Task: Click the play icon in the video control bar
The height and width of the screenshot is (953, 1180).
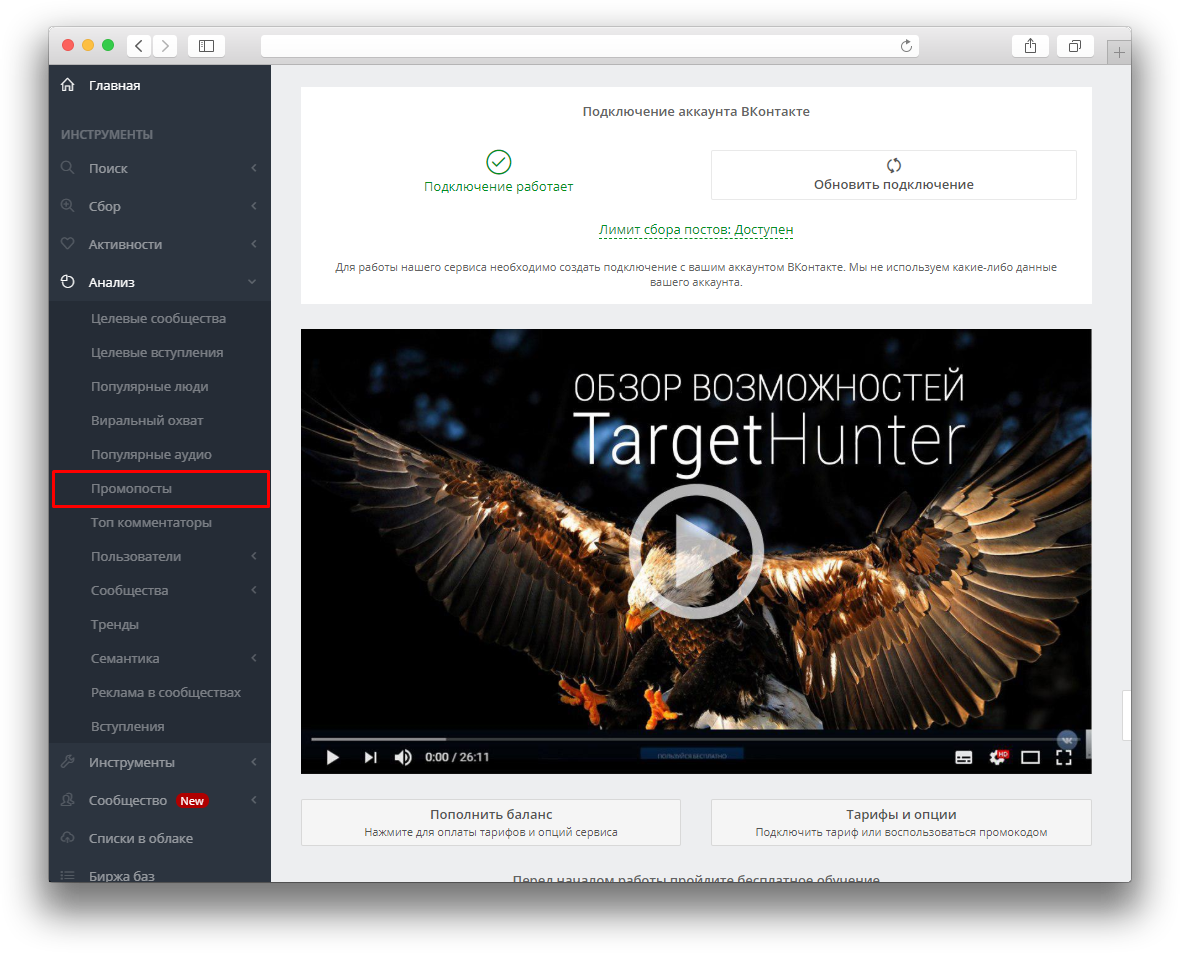Action: click(332, 757)
